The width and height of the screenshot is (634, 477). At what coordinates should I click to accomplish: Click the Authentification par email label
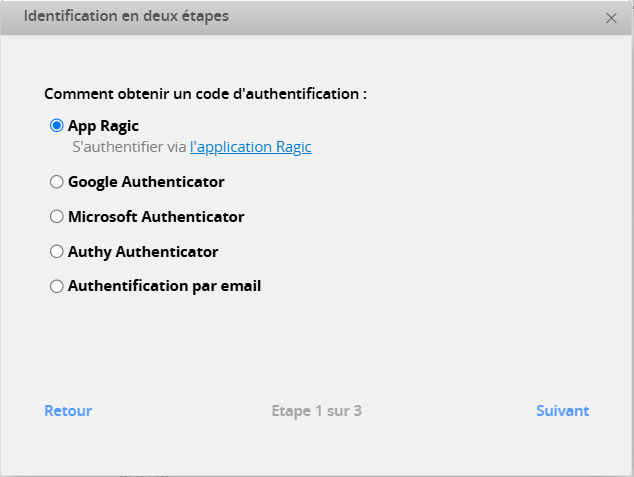coord(165,286)
